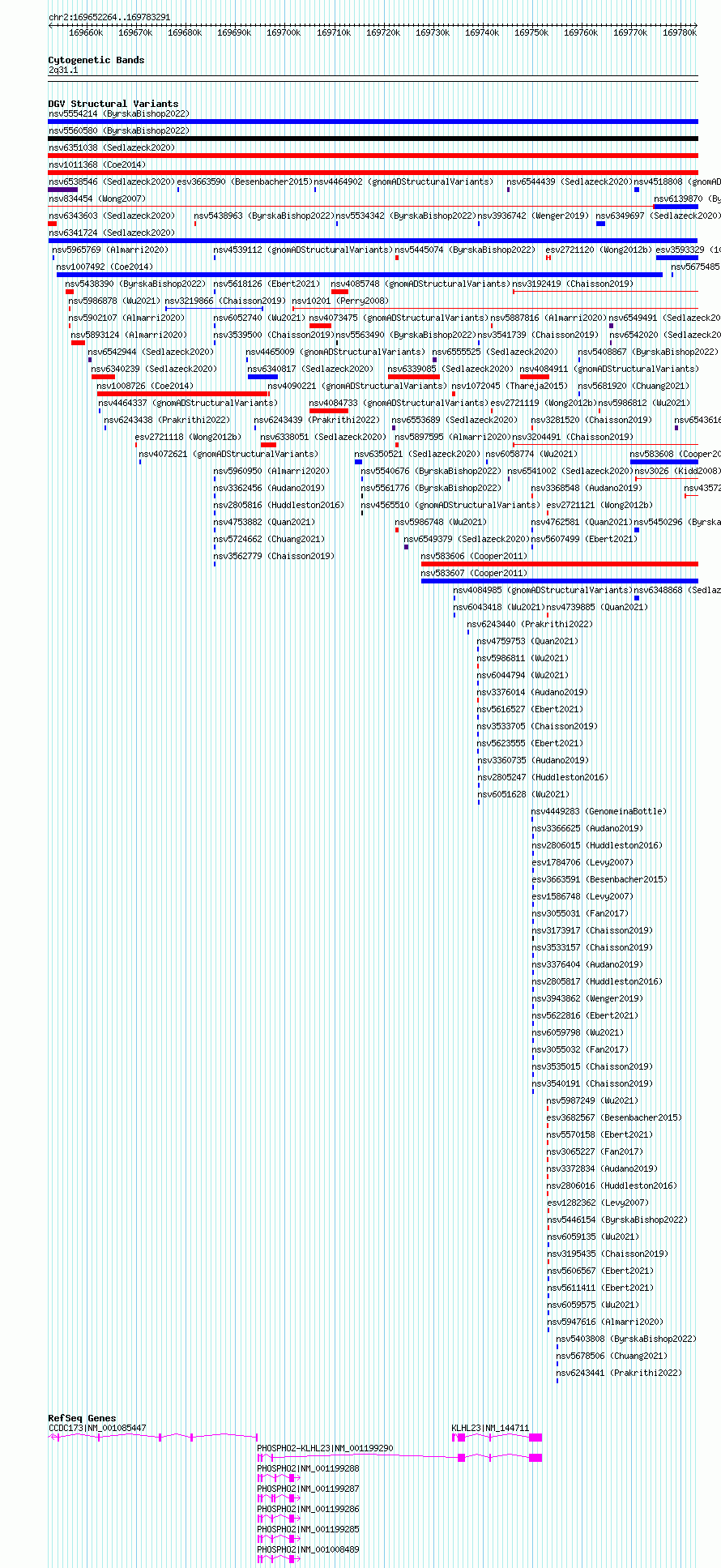The height and width of the screenshot is (1568, 721).
Task: Open variant nsv10201 (Perry2008) label
Action: tap(340, 301)
